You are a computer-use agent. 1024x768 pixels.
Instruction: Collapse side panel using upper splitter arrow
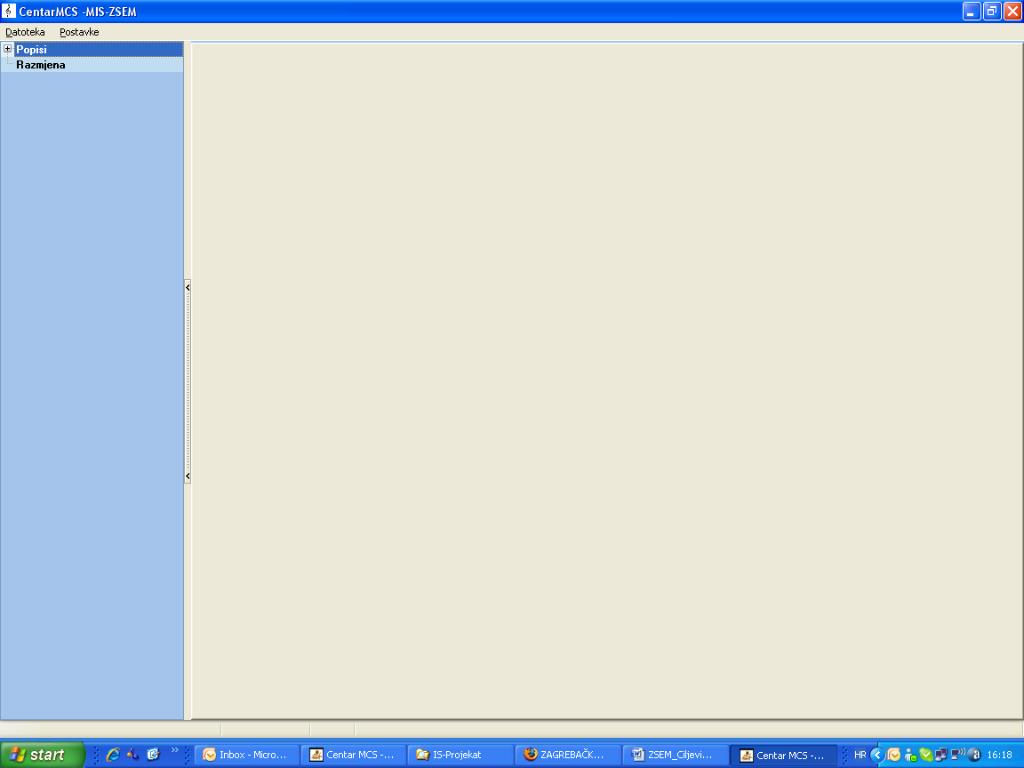[187, 287]
